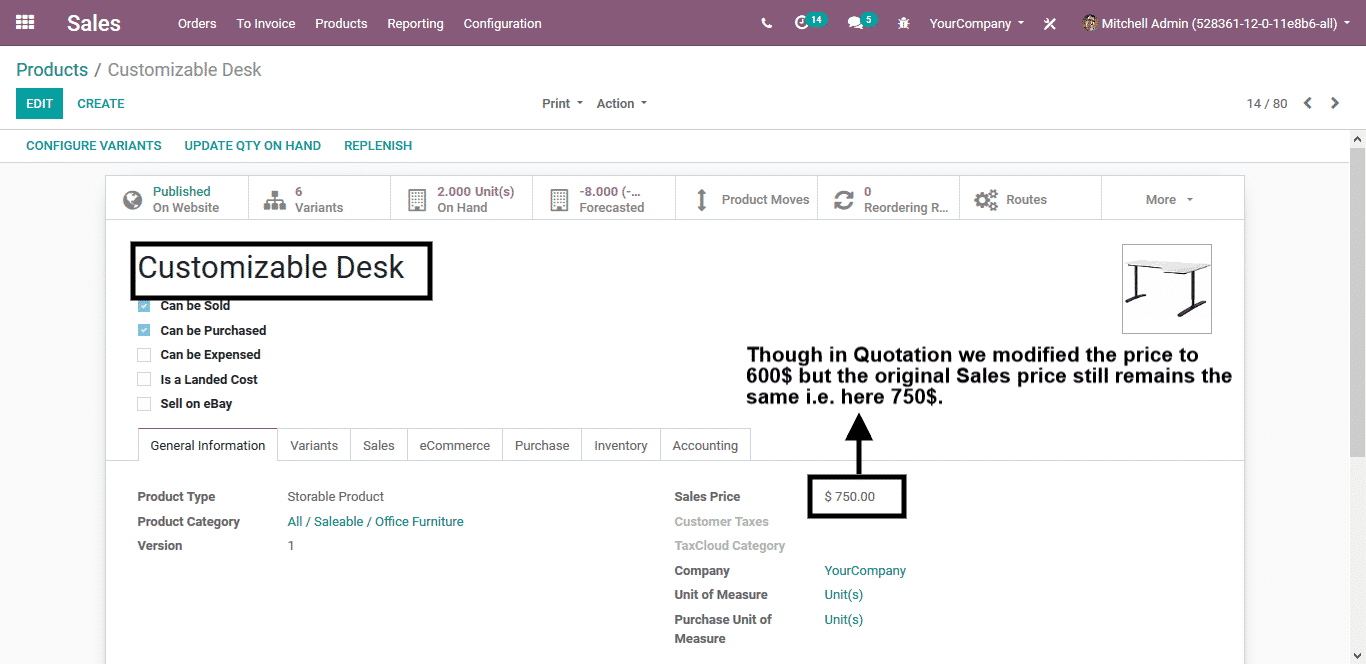The image size is (1366, 664).
Task: Switch to the Variants tab
Action: click(x=314, y=446)
